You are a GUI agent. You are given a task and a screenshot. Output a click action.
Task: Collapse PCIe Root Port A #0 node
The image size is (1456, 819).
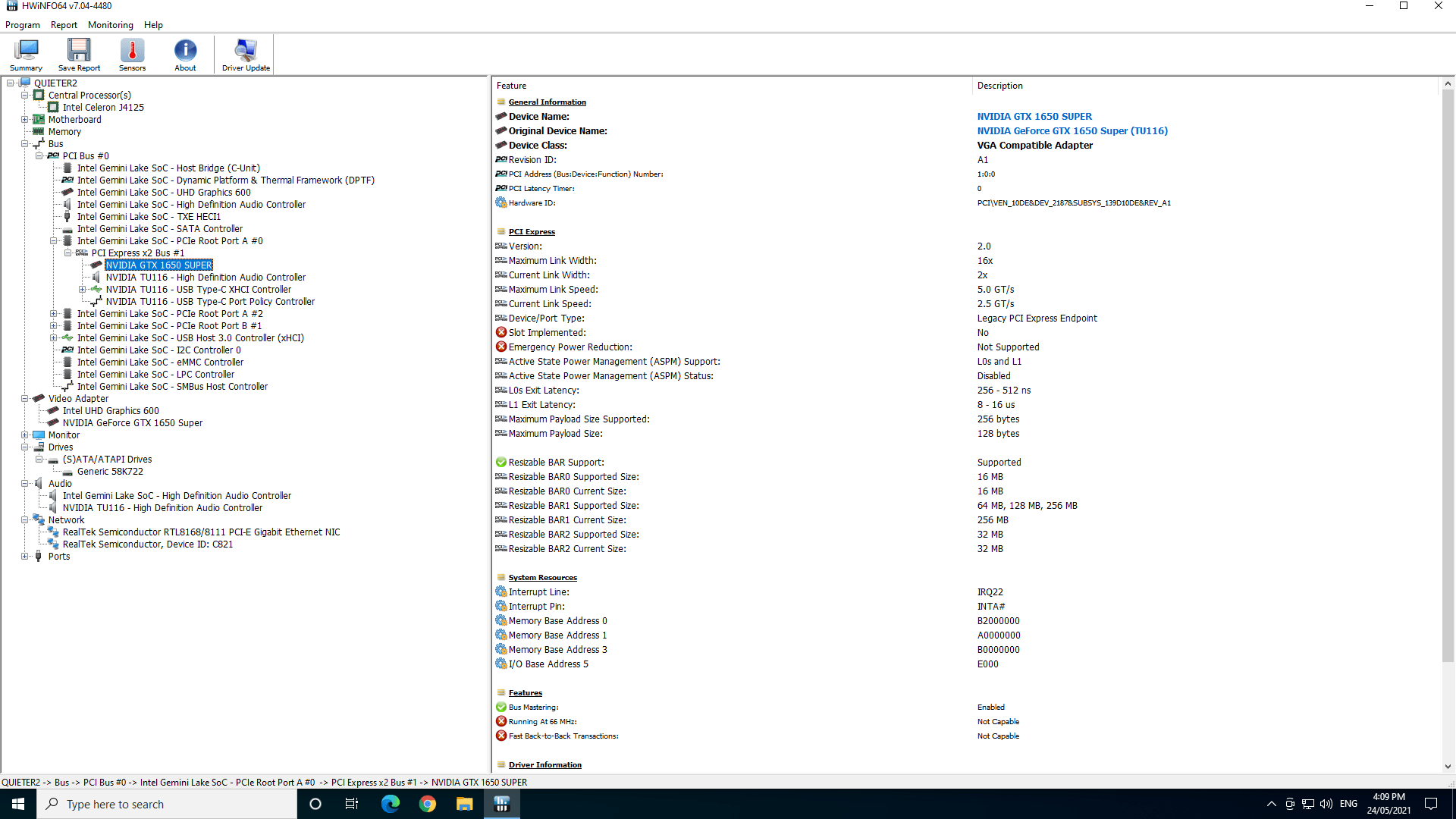click(x=54, y=241)
